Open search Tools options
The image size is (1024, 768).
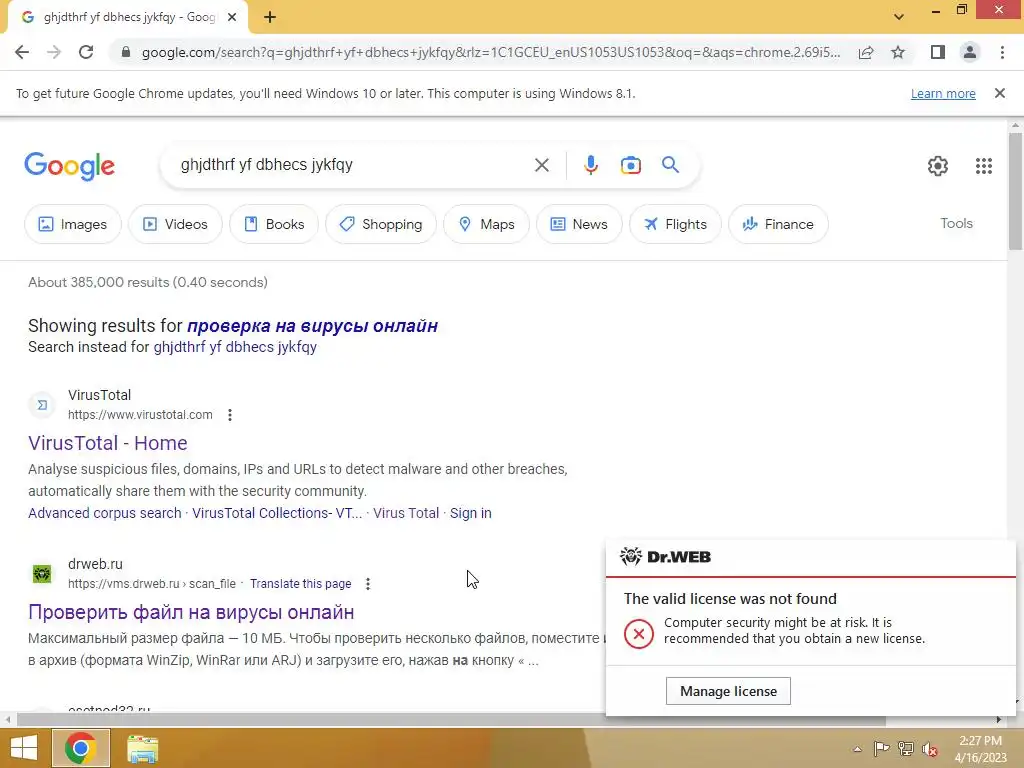click(x=956, y=223)
